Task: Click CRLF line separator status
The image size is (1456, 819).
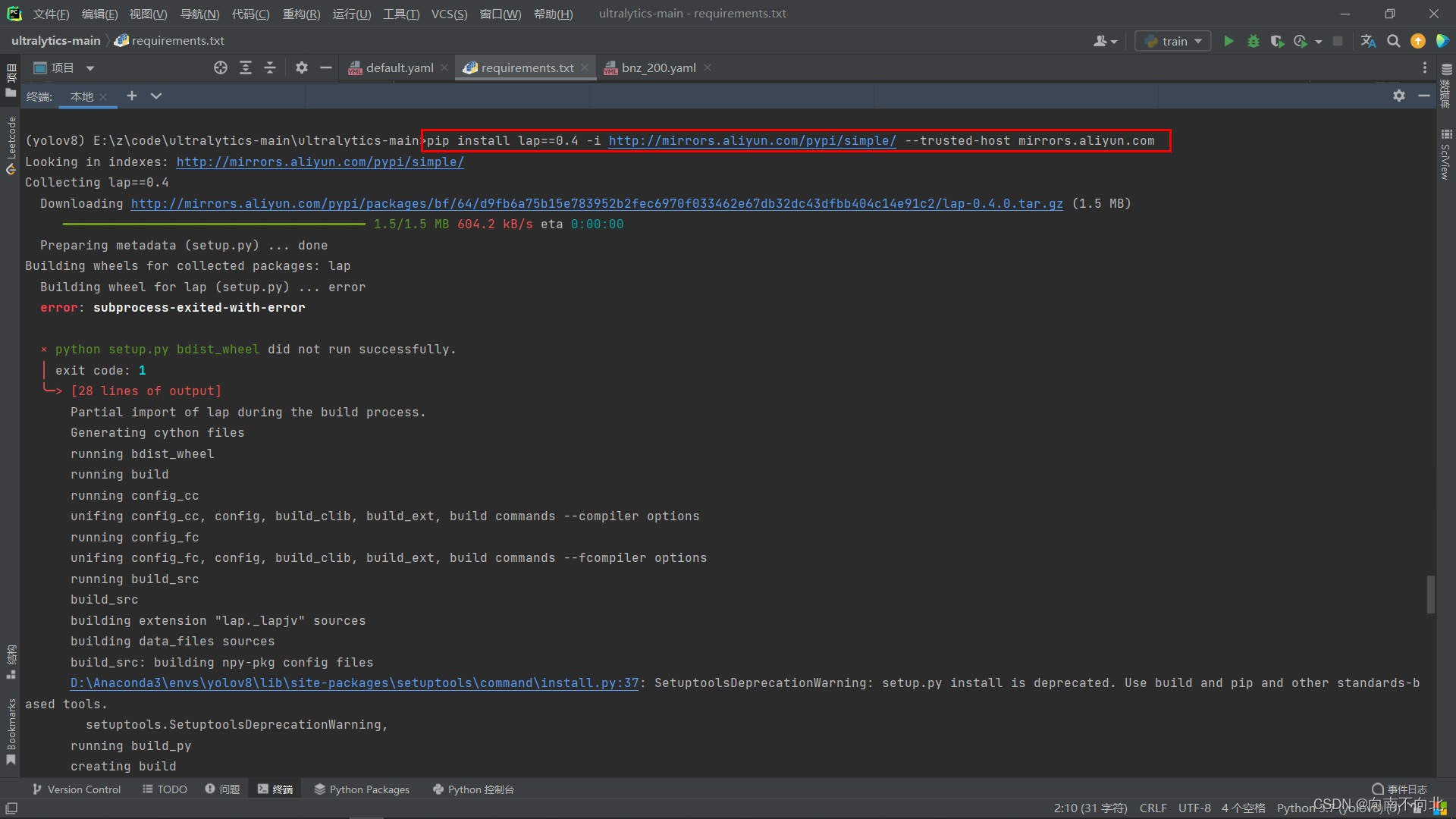Action: [x=1153, y=808]
